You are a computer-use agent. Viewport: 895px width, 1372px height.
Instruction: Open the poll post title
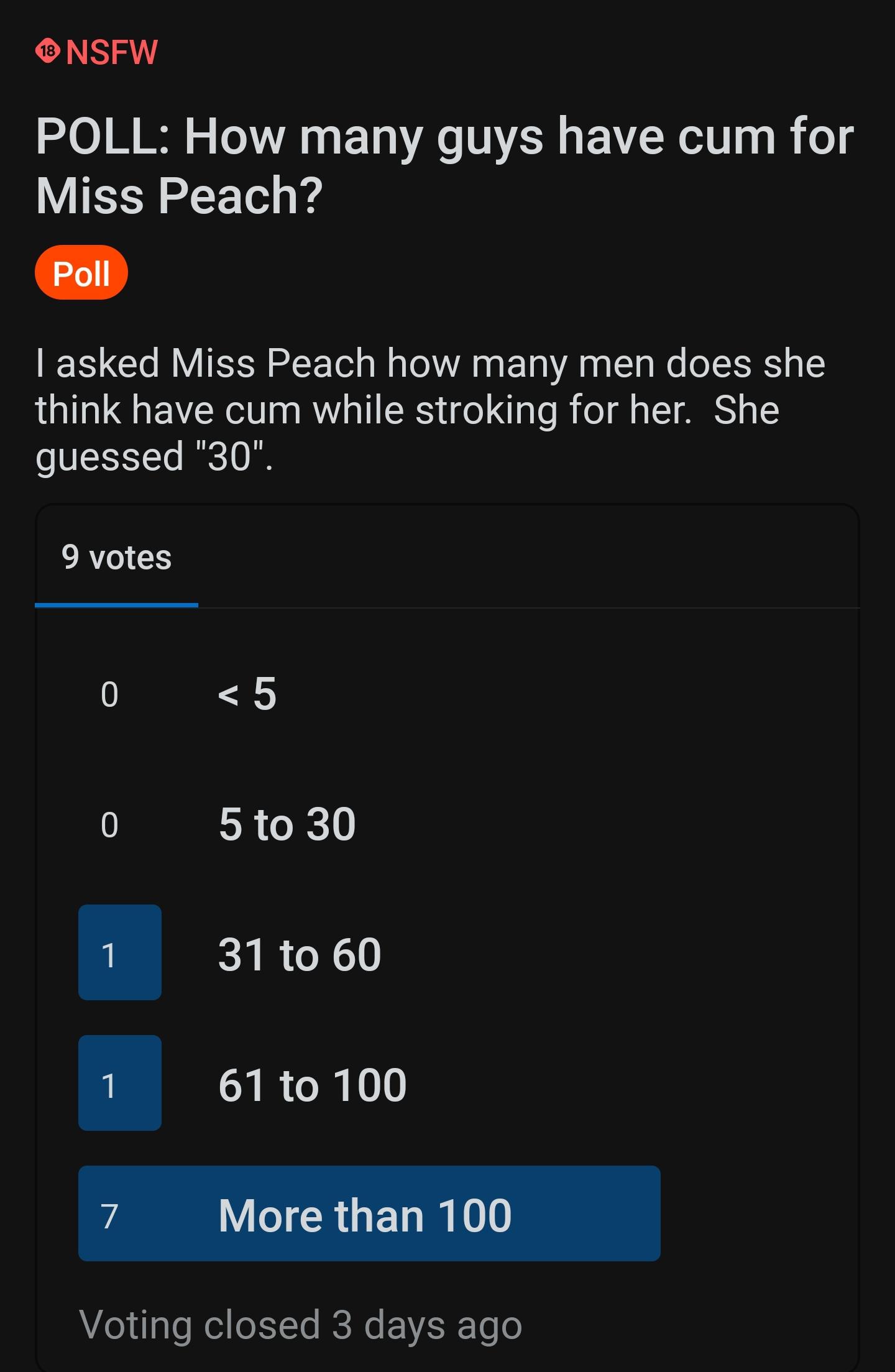(445, 165)
